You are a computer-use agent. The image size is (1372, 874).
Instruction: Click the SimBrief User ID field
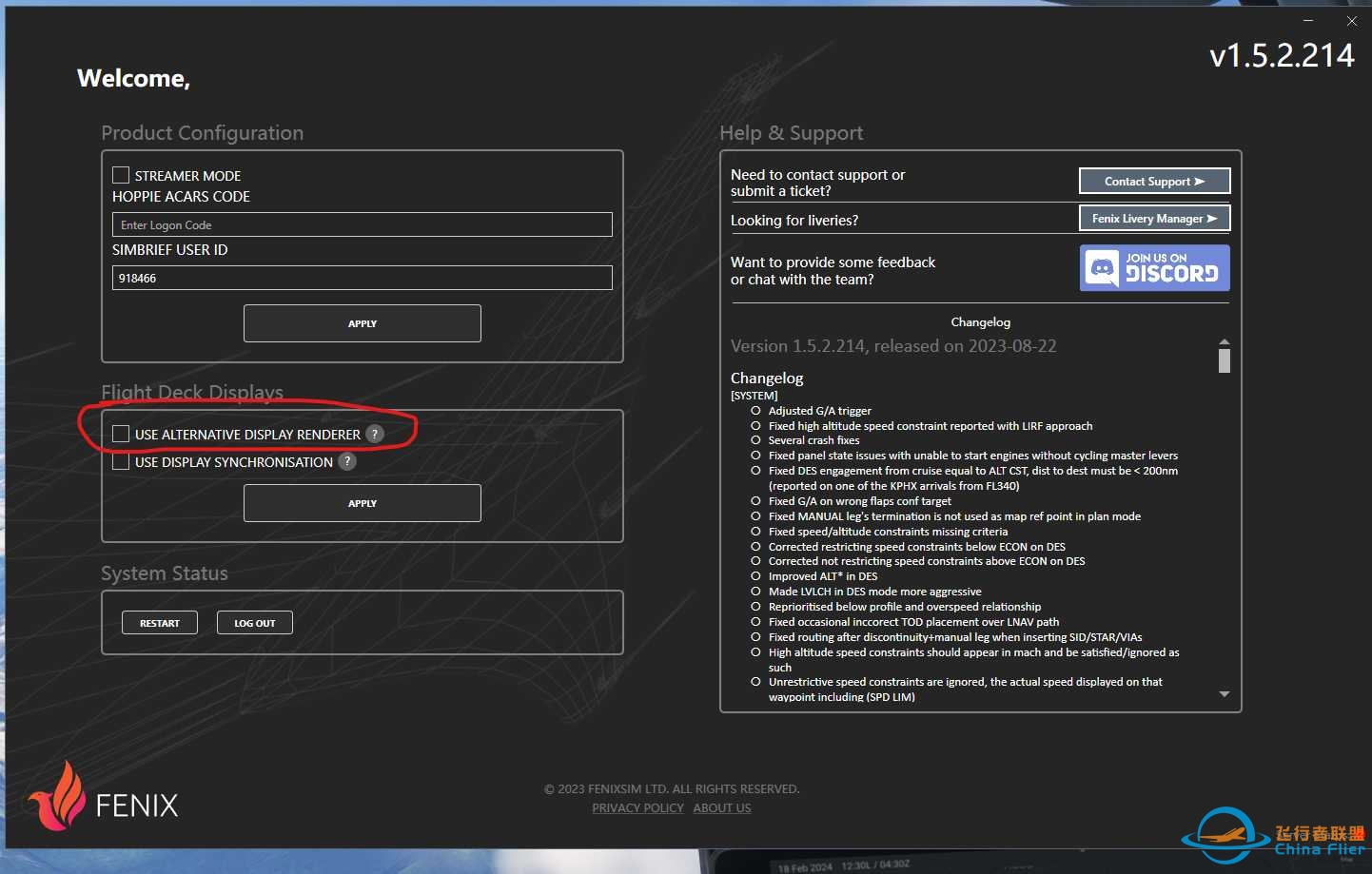click(x=362, y=278)
